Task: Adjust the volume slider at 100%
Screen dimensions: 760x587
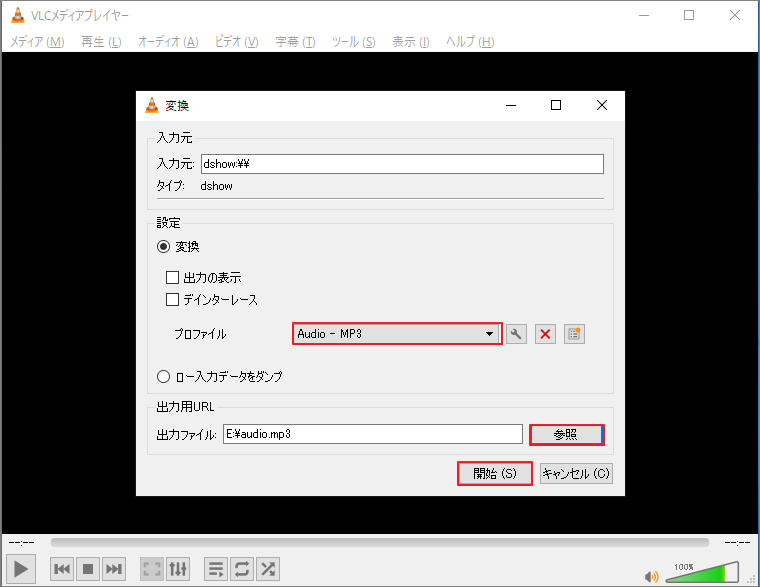Action: coord(702,572)
